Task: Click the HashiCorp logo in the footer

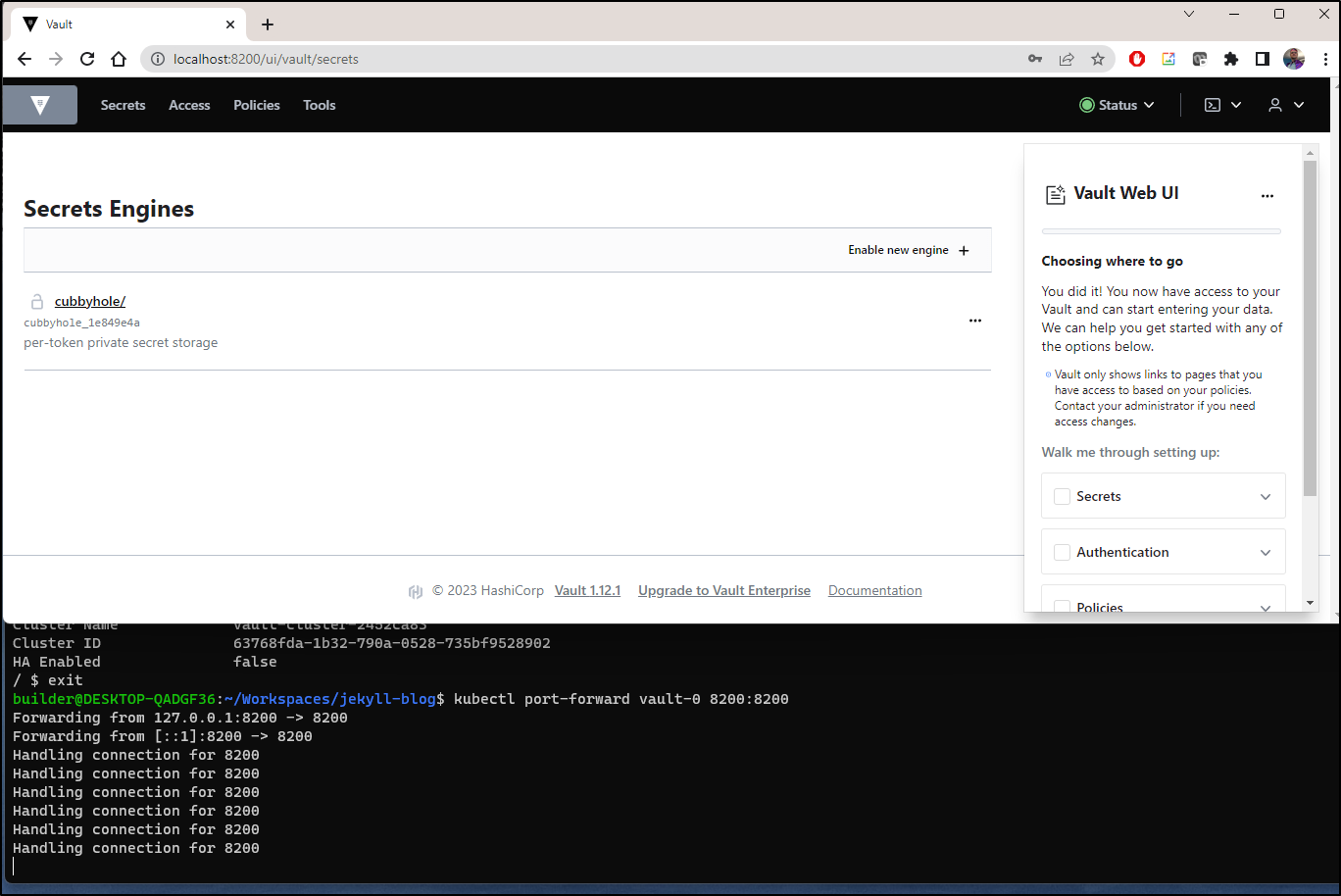Action: click(416, 591)
